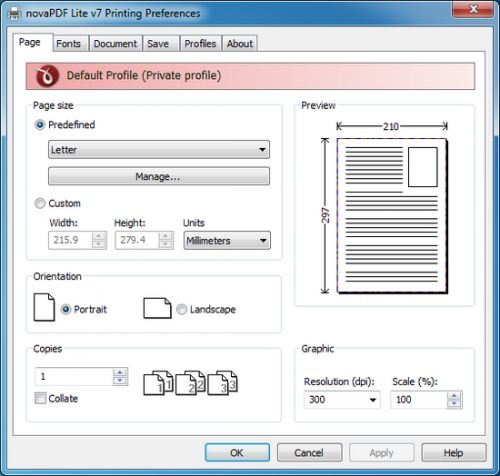Decrease Scale percentage with down arrow
Viewport: 500px width, 476px height.
[454, 404]
